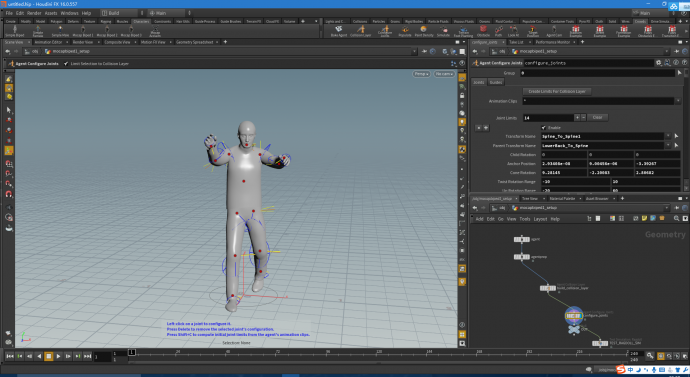Switch to the Geometry Spreadsheet tab
Image resolution: width=690 pixels, height=377 pixels.
point(195,42)
